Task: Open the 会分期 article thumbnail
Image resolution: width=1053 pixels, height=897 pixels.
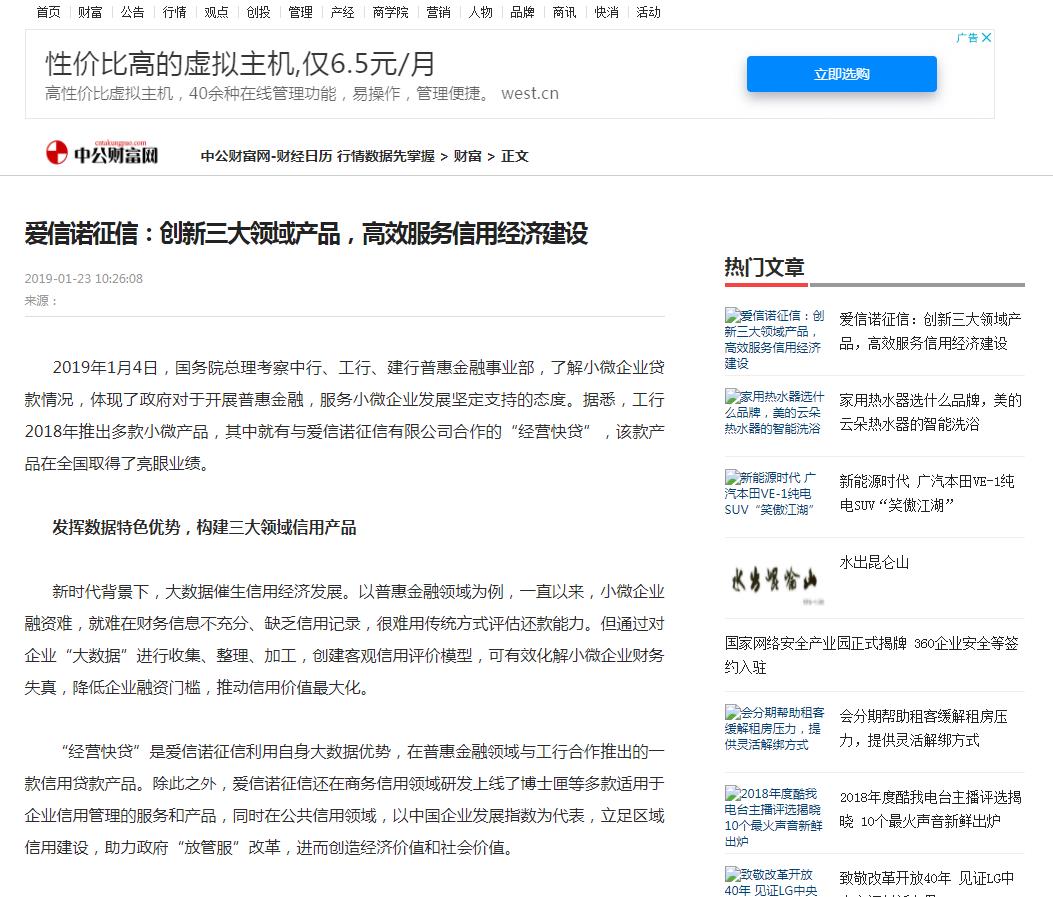Action: pos(774,728)
